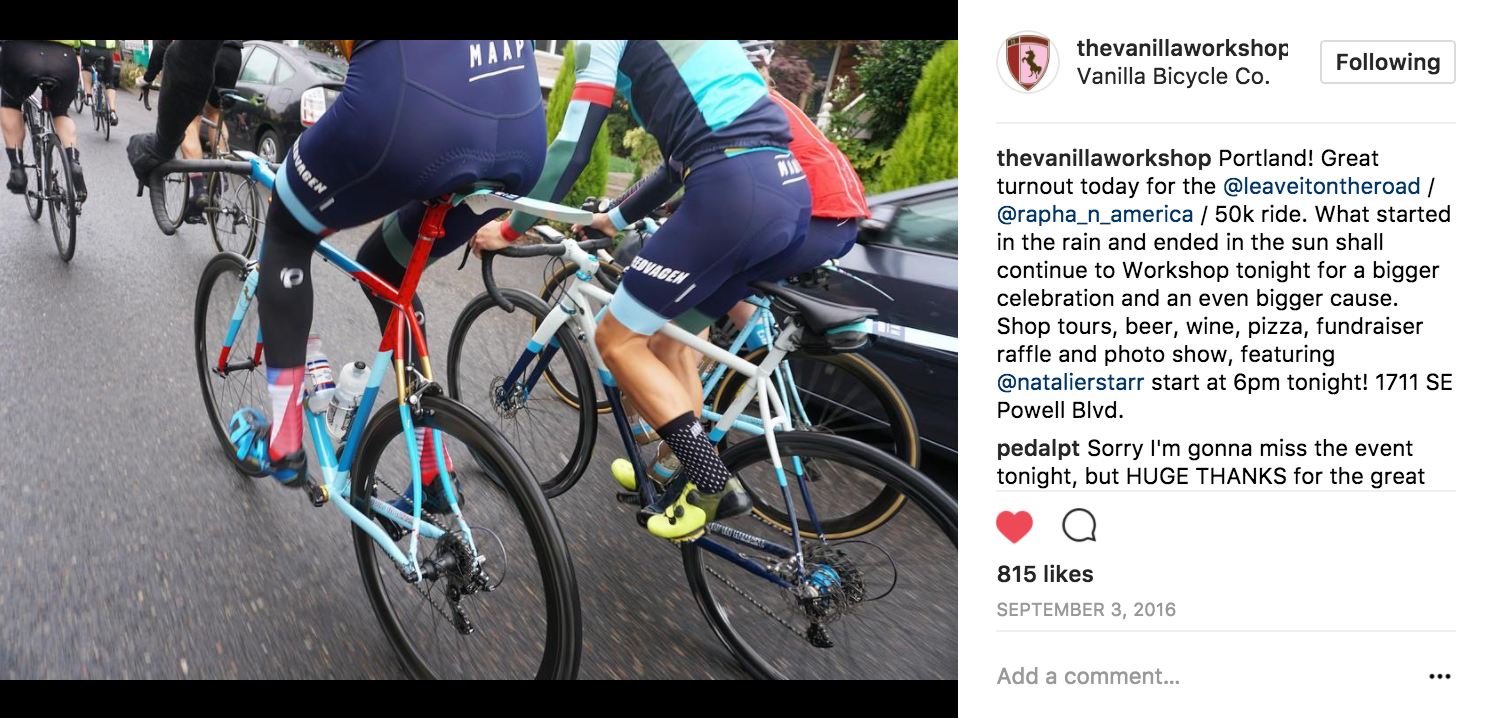Click the comment speech bubble icon

[x=1079, y=526]
